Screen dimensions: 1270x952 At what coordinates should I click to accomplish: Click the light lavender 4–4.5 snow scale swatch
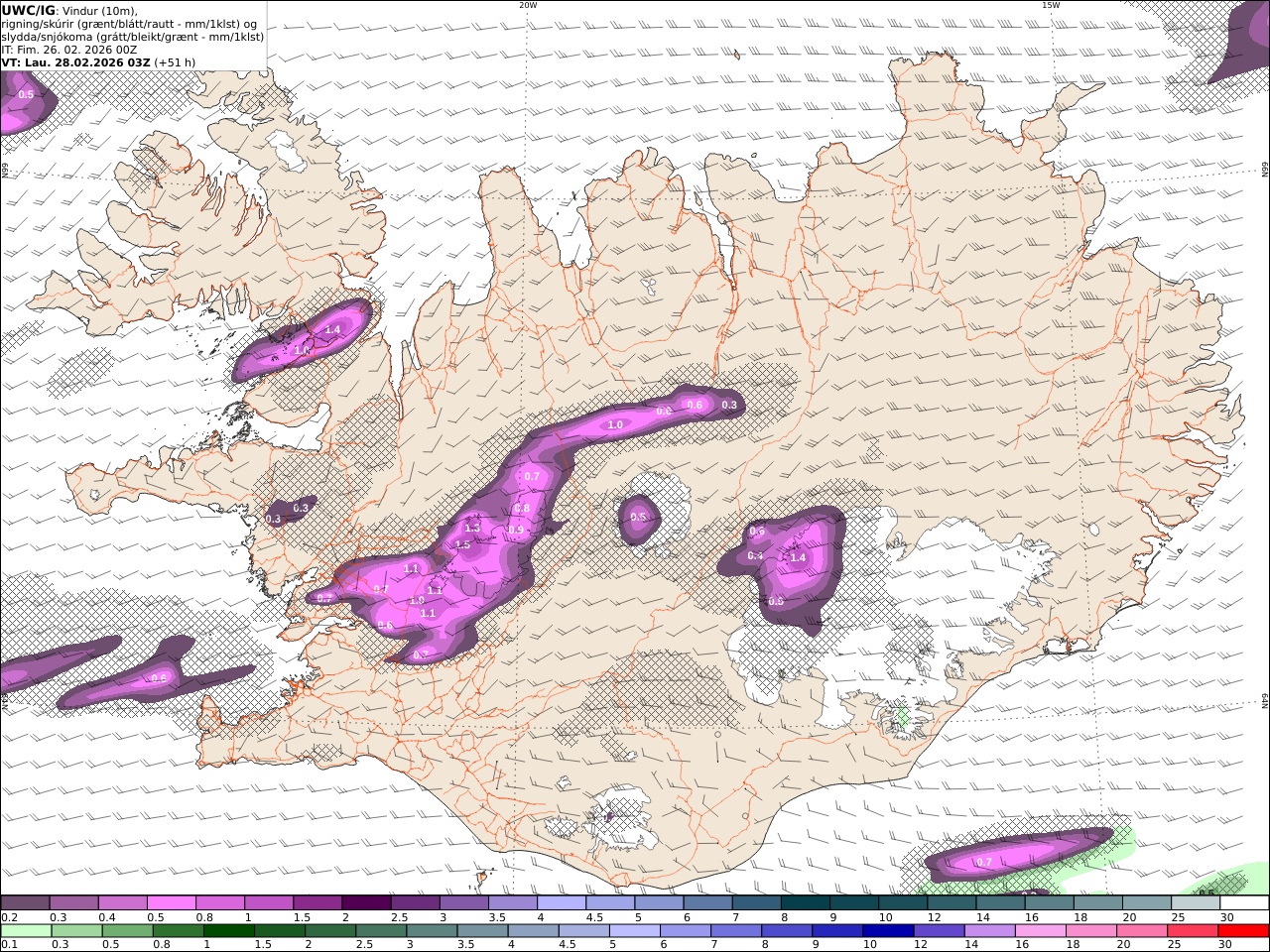pyautogui.click(x=562, y=903)
